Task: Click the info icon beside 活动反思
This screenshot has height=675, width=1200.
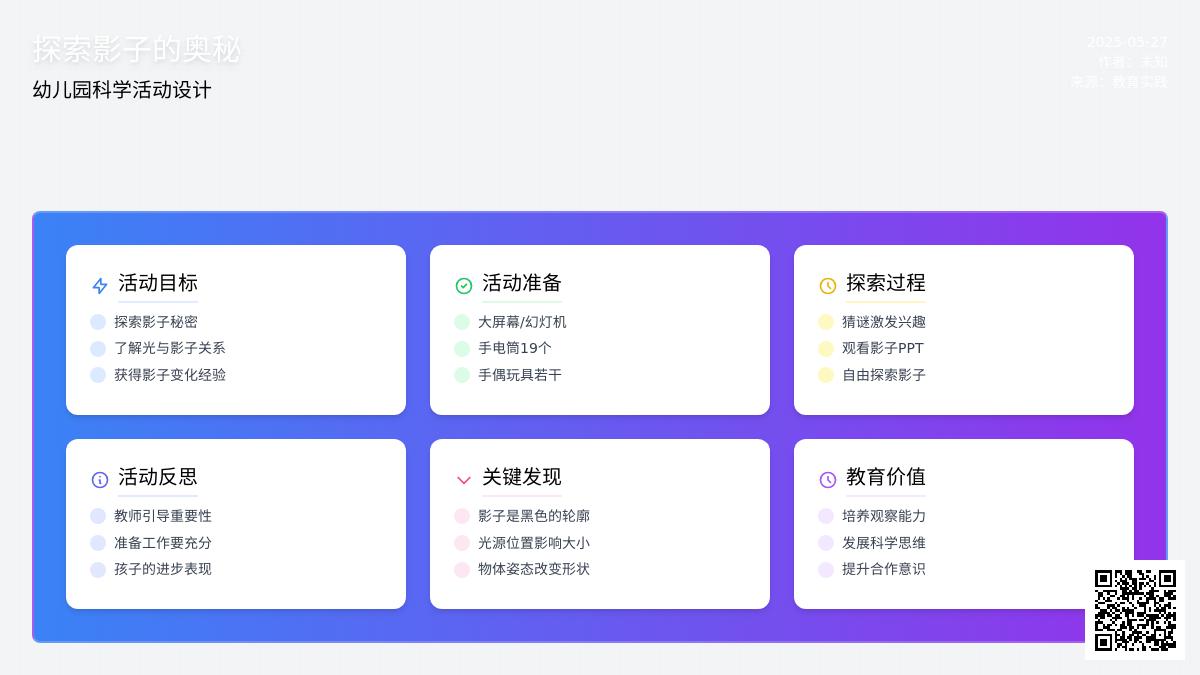Action: point(100,480)
